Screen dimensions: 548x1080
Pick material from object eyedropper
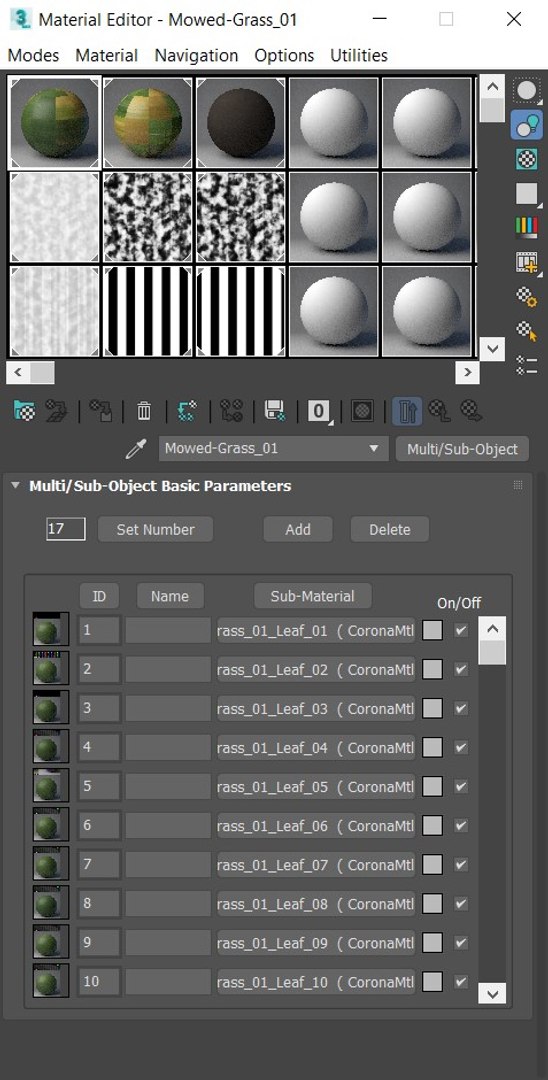coord(136,449)
